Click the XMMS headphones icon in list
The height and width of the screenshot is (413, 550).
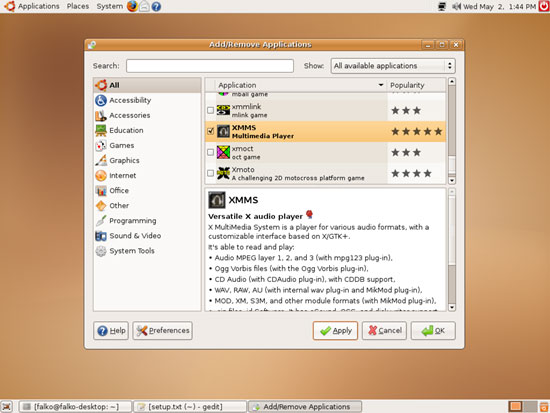223,131
